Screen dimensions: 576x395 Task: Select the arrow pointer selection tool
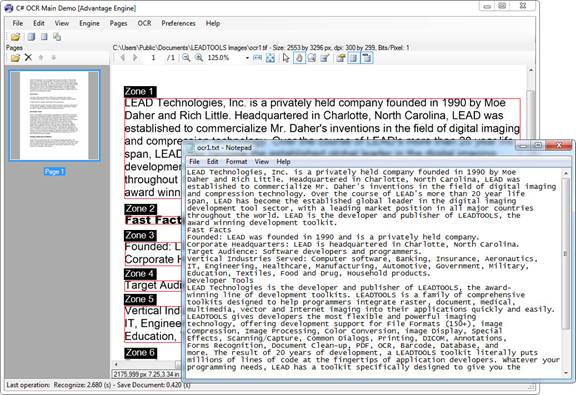click(x=286, y=58)
